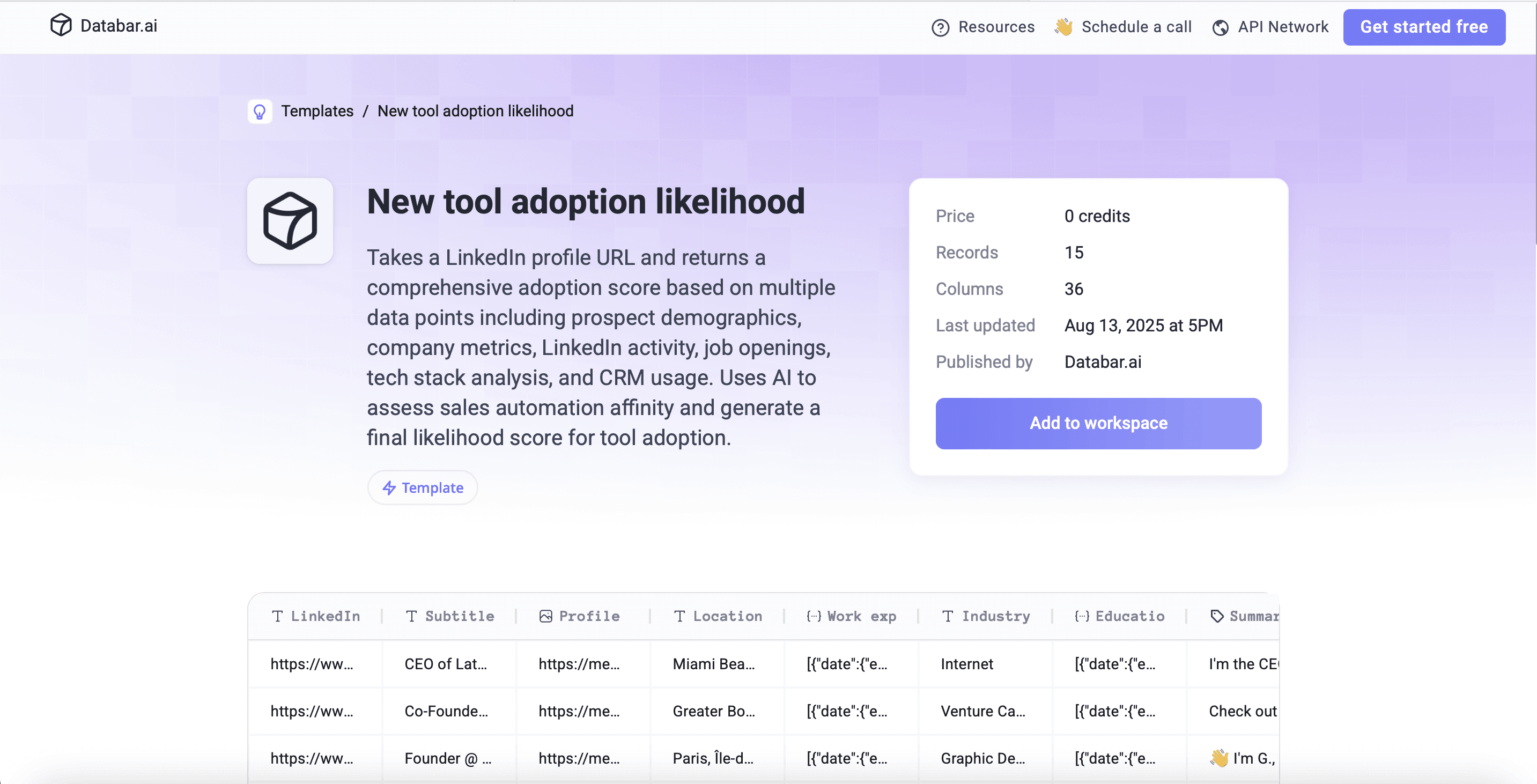Click the lightning icon inside the Template button
The width and height of the screenshot is (1537, 784).
[389, 487]
